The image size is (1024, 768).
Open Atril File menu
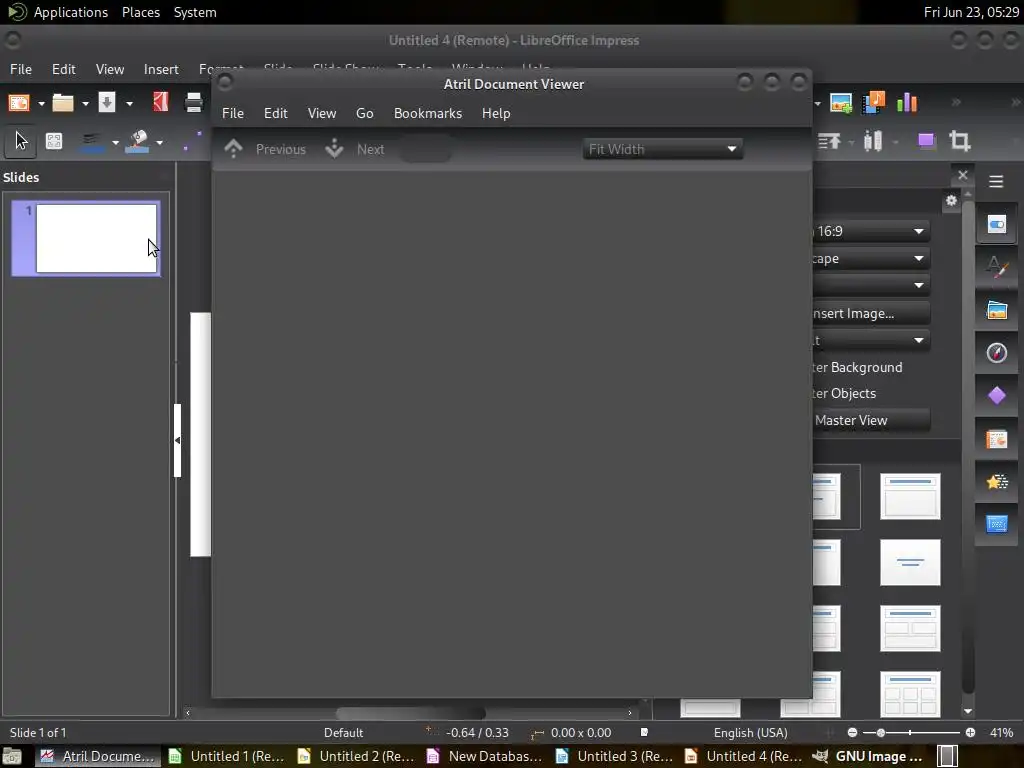point(232,113)
